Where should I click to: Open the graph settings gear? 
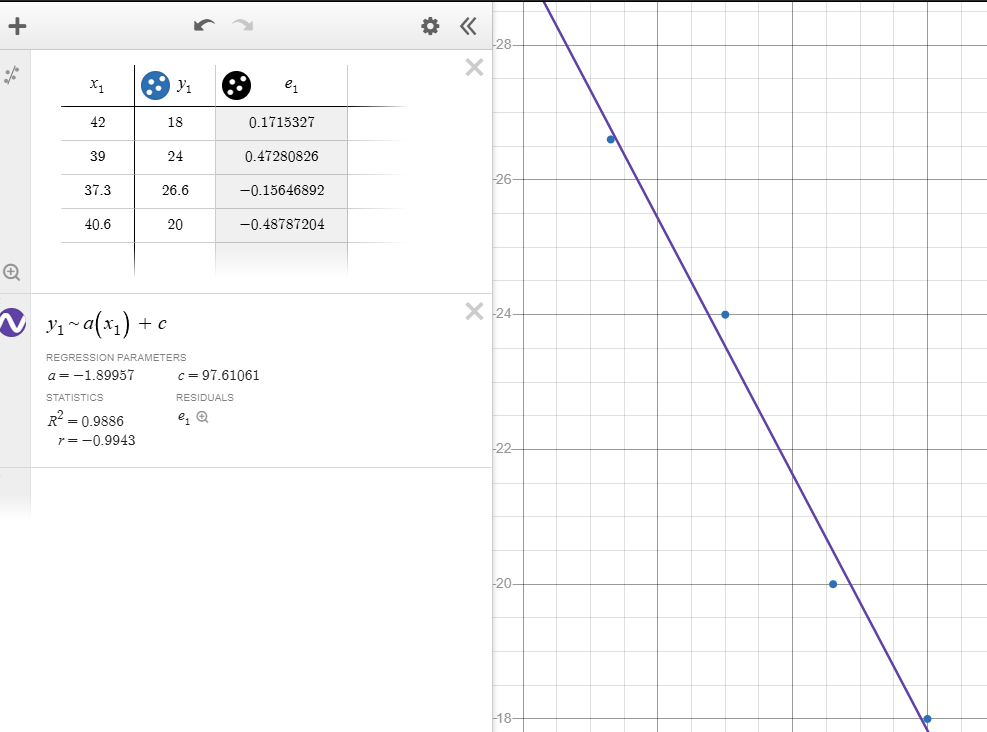pyautogui.click(x=430, y=26)
